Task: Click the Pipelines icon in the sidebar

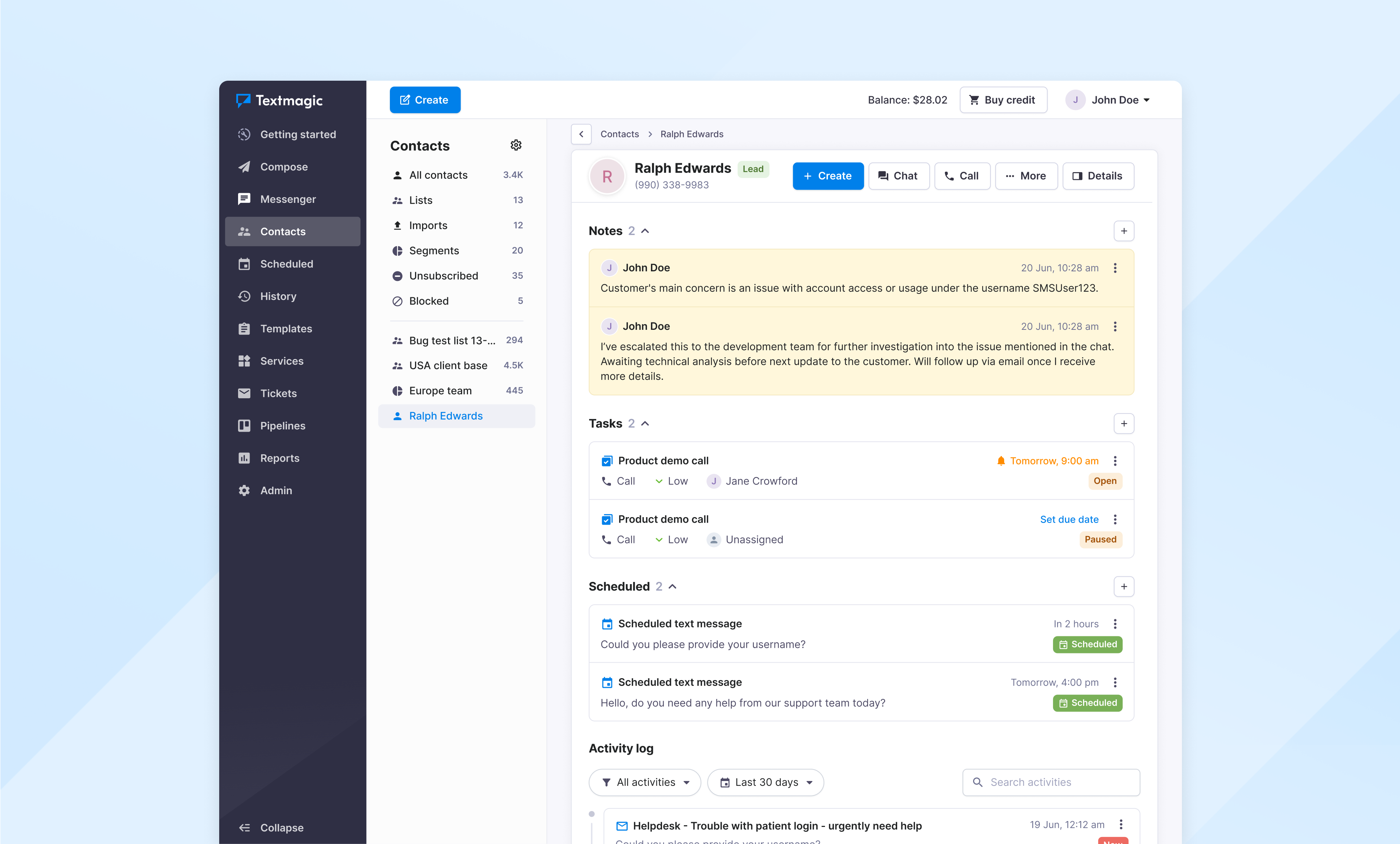Action: [244, 425]
